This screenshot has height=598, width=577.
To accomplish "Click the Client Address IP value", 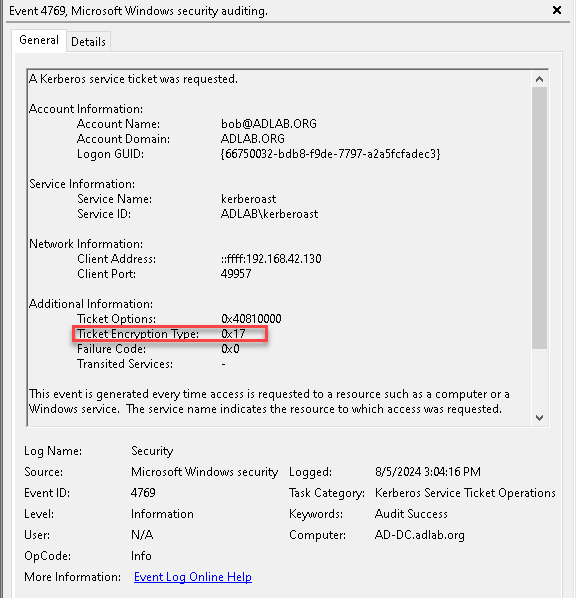I will click(x=271, y=259).
